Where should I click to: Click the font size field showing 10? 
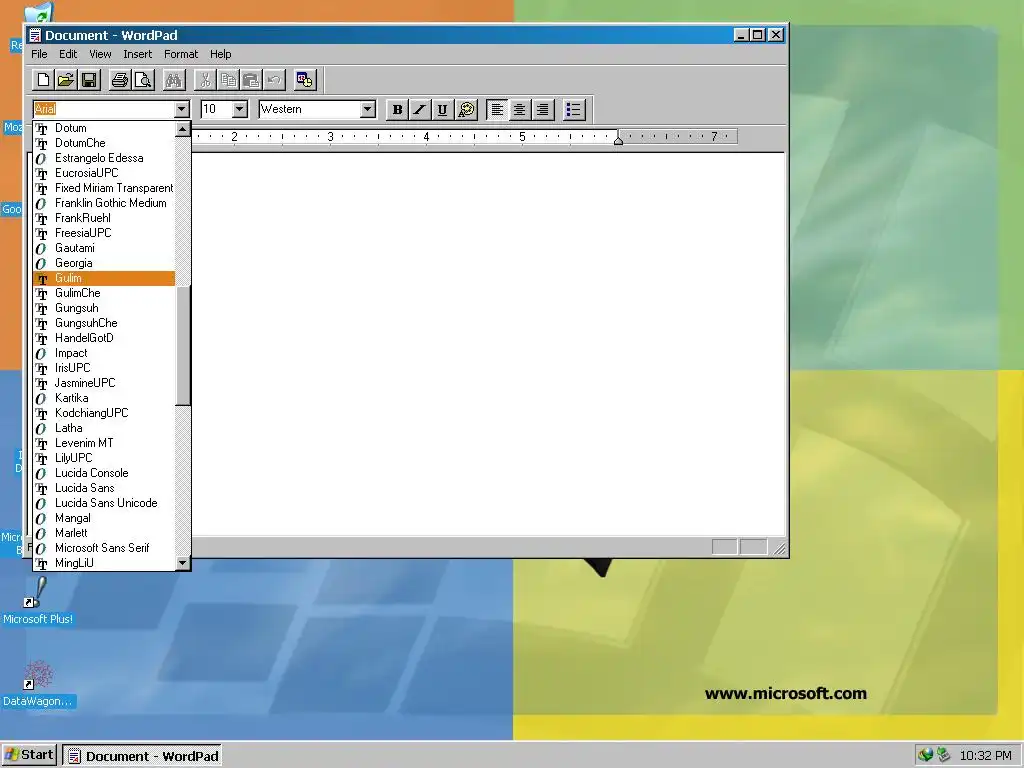tap(216, 109)
